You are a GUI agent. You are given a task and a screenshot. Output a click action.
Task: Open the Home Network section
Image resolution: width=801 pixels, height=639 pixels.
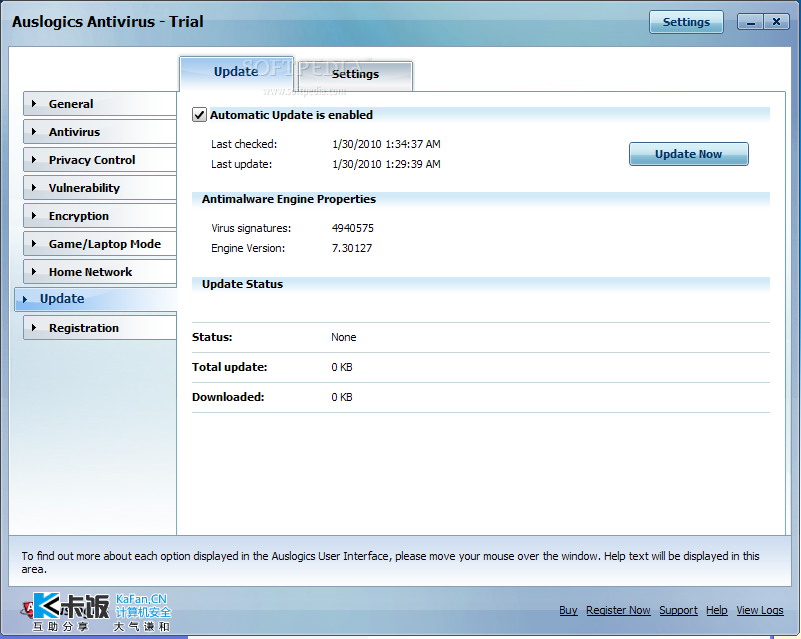100,272
